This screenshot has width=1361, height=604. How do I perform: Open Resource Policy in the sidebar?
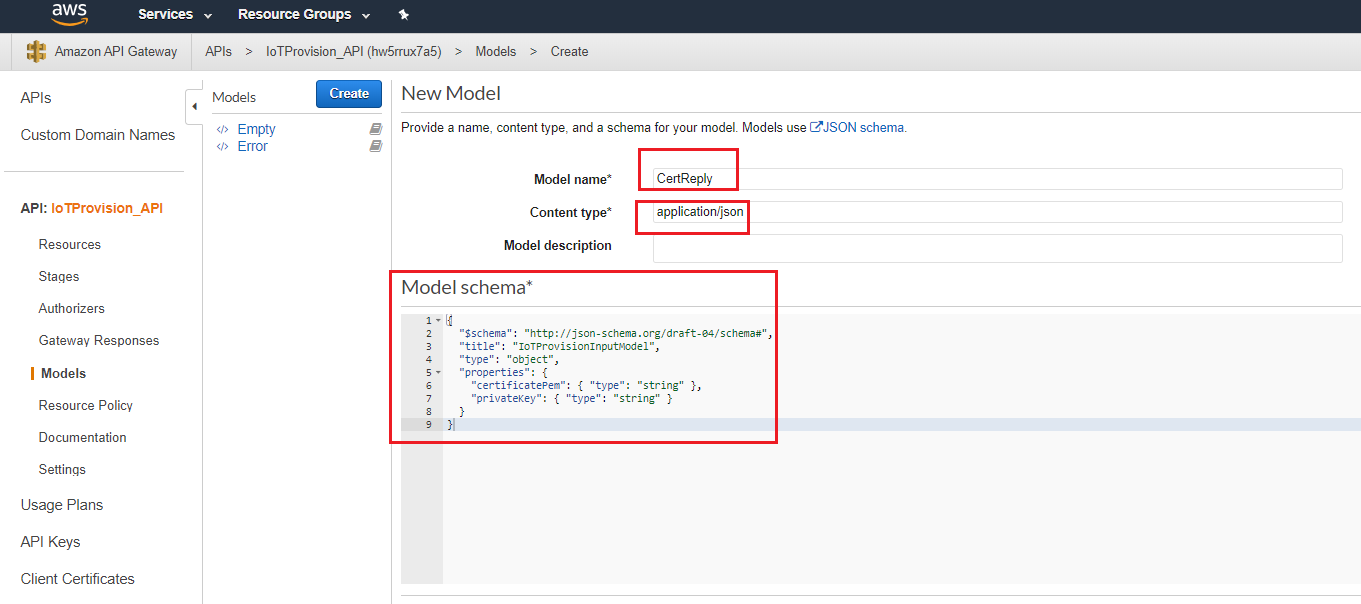coord(86,405)
